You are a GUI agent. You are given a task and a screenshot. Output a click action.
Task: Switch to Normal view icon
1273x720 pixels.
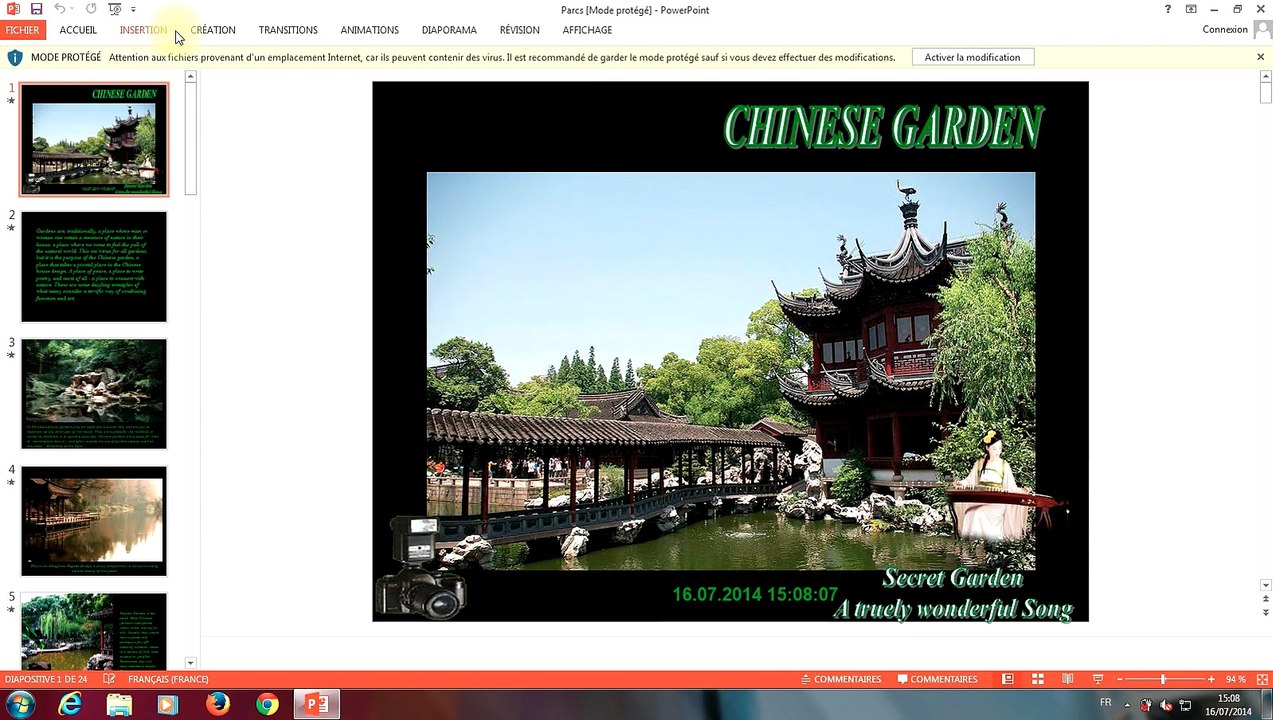(1008, 679)
